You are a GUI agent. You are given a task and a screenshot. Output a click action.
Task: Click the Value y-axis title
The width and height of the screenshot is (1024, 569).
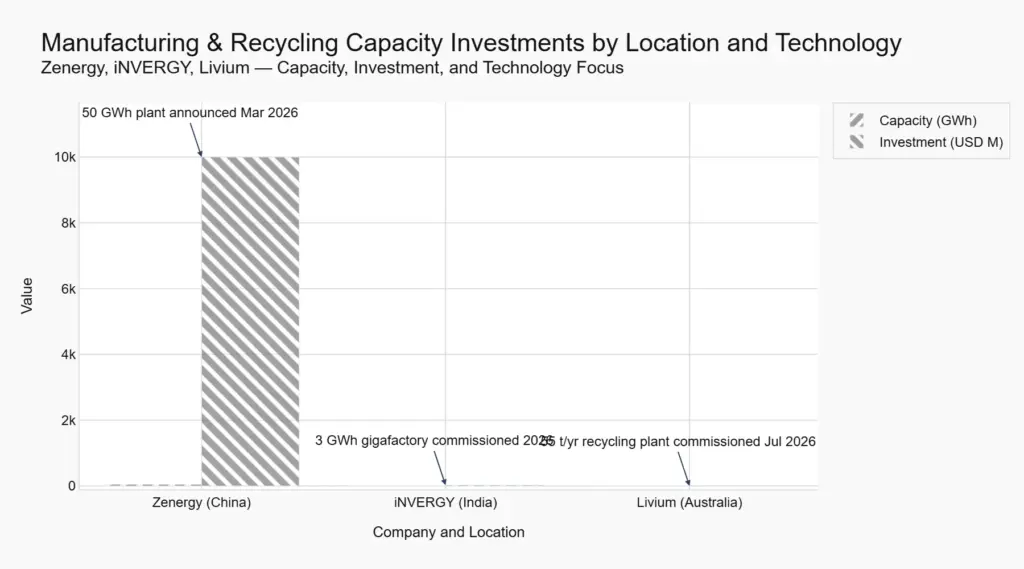[x=27, y=295]
